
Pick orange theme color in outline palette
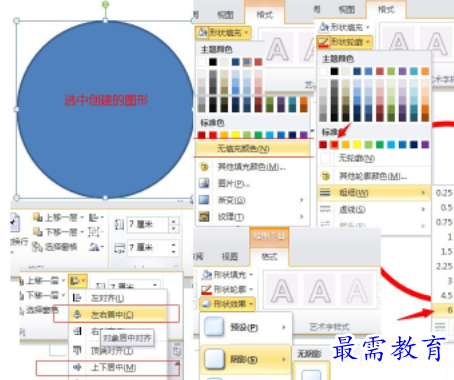(x=425, y=71)
